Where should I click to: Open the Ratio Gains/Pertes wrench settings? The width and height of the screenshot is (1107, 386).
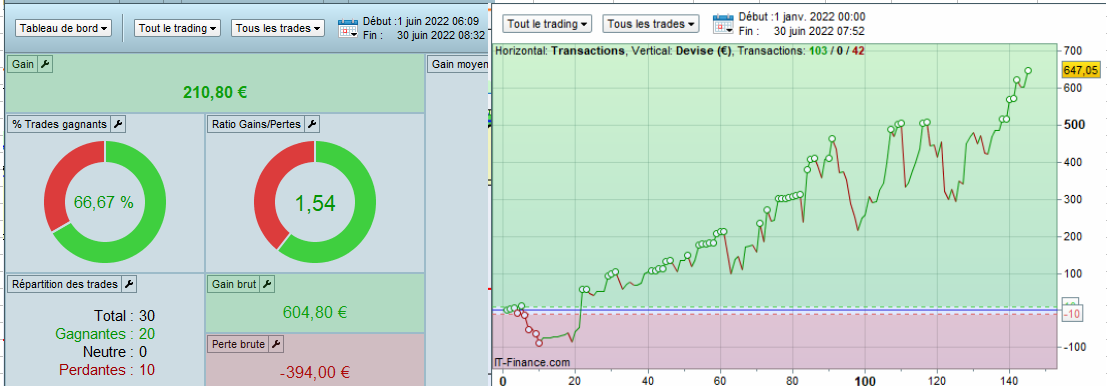tap(312, 124)
